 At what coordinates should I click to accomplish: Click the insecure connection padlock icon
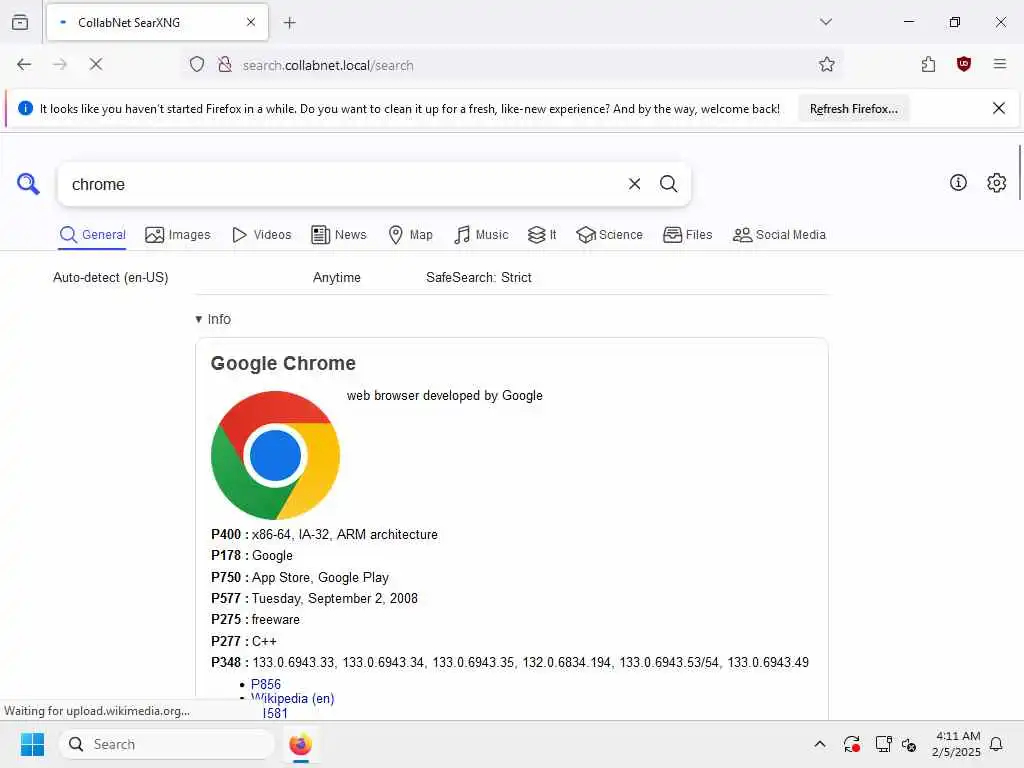pos(225,65)
